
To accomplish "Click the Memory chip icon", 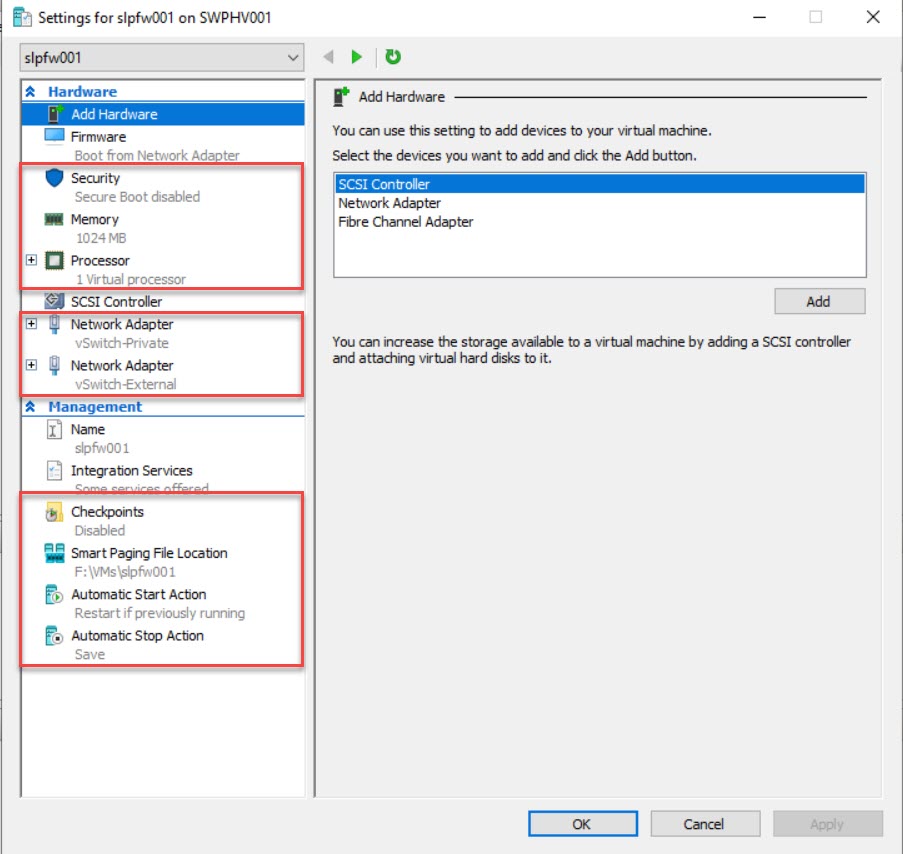I will [54, 220].
